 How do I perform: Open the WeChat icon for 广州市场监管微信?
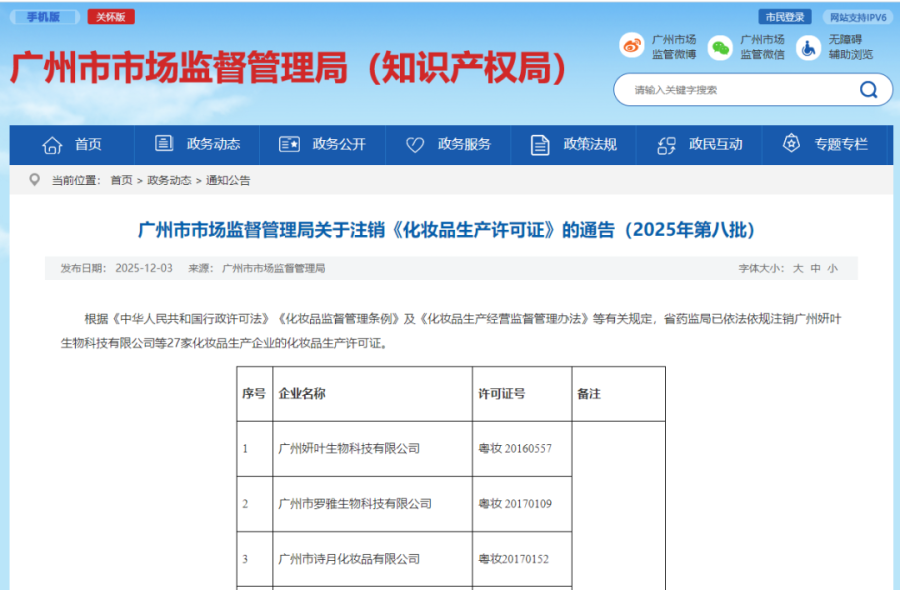click(x=719, y=46)
